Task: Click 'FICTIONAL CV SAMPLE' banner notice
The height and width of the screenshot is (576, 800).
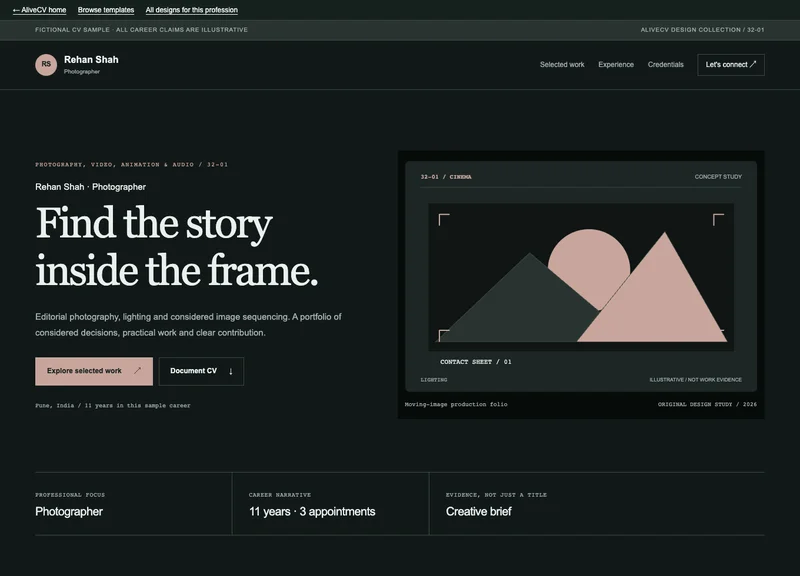Action: coord(141,30)
